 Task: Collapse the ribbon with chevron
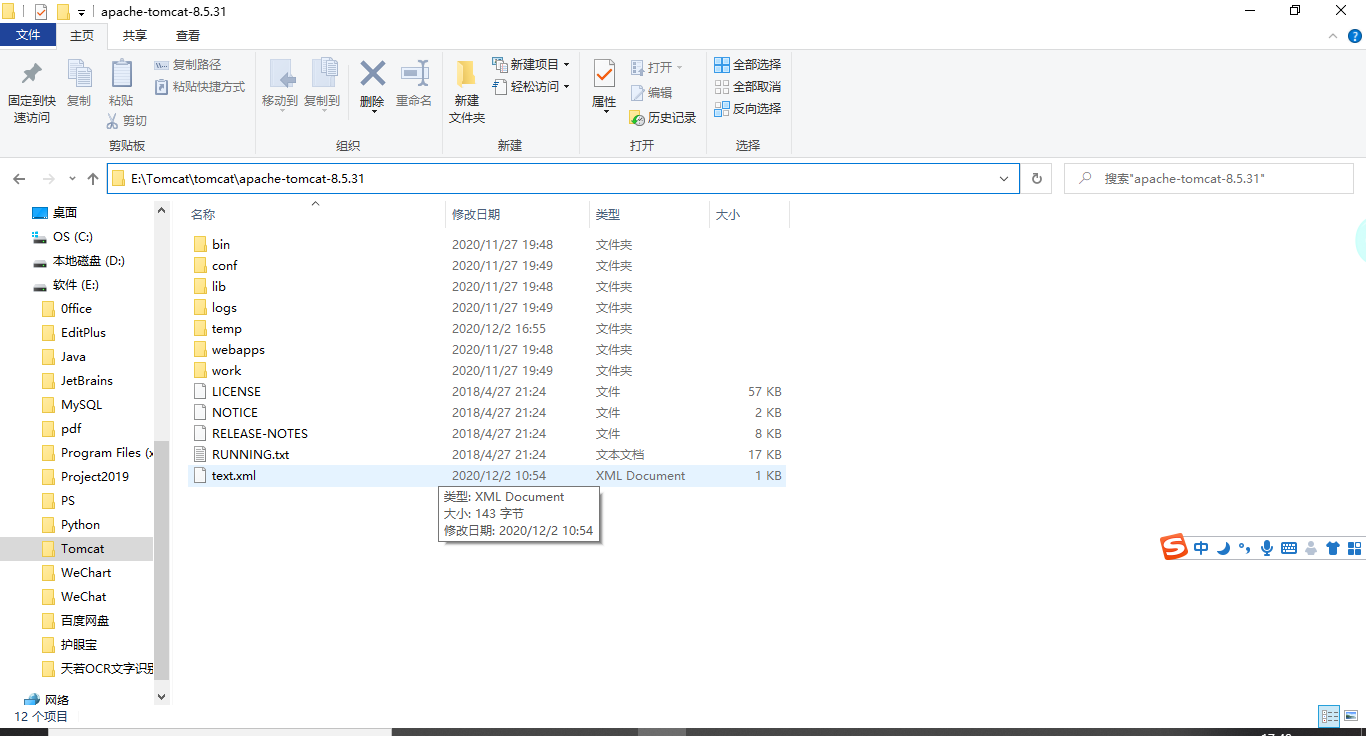pos(1332,35)
